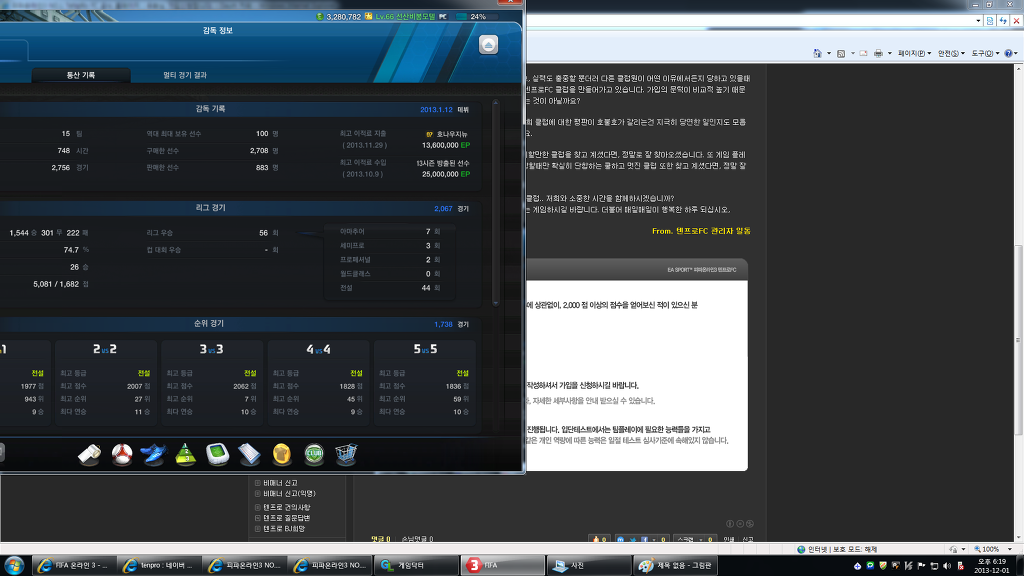1024x576 pixels.
Task: Switch to the 'tenpro : 네이버' taskbar button
Action: pyautogui.click(x=159, y=566)
